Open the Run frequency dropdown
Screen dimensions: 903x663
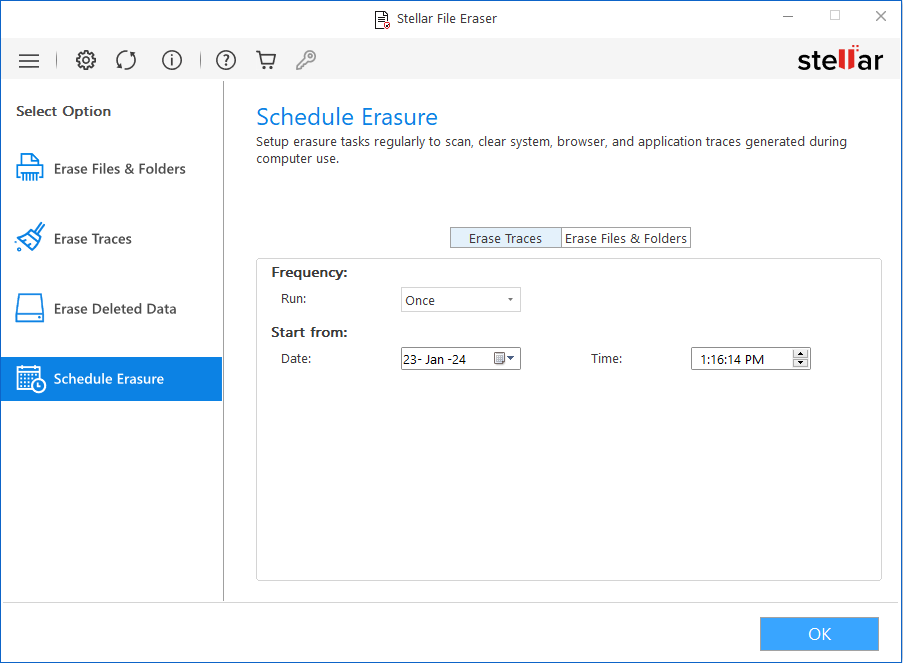click(x=460, y=299)
